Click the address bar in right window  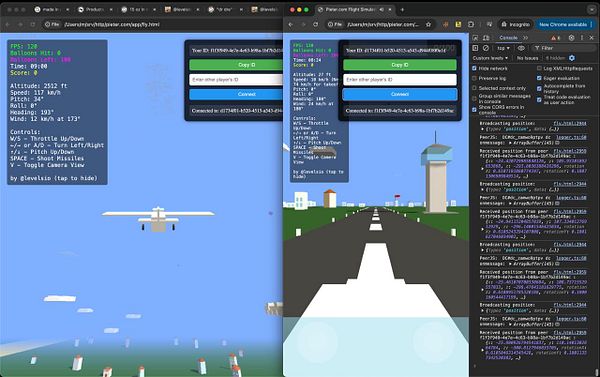[381, 24]
